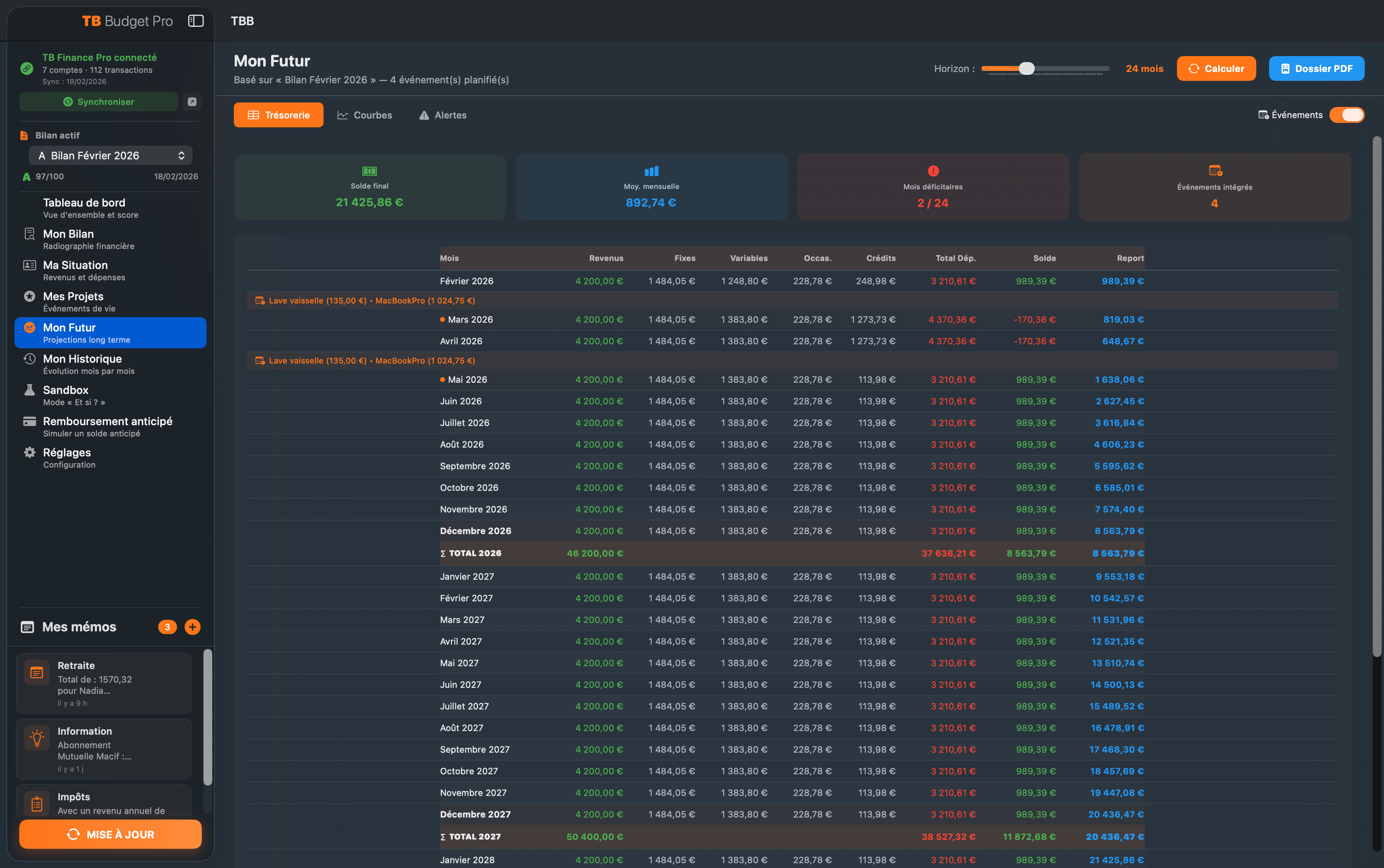Select the Trésorerie tab
The width and height of the screenshot is (1384, 868).
coord(278,115)
